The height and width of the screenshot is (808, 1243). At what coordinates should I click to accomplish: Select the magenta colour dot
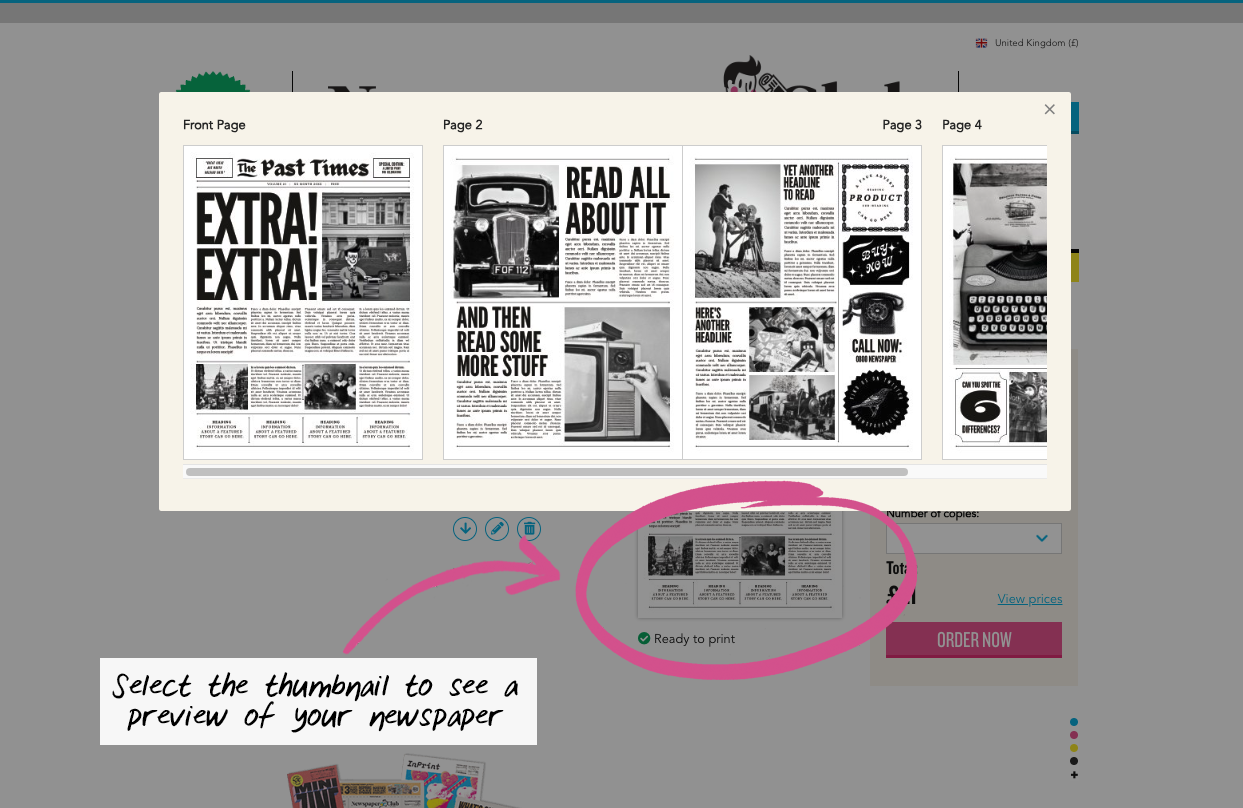[x=1074, y=734]
